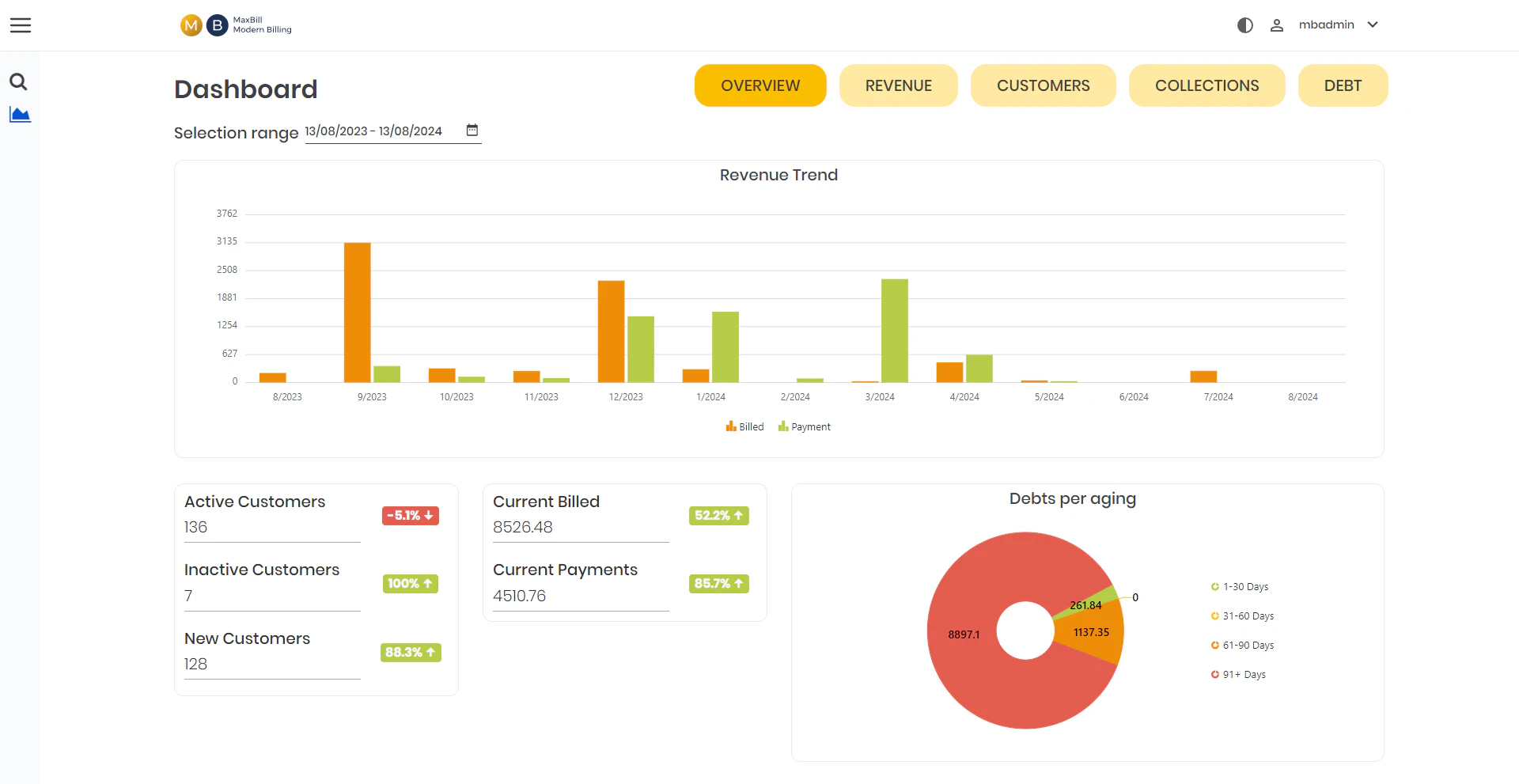Image resolution: width=1519 pixels, height=784 pixels.
Task: Toggle the 1-30 Days slice in Debts legend
Action: 1241,586
